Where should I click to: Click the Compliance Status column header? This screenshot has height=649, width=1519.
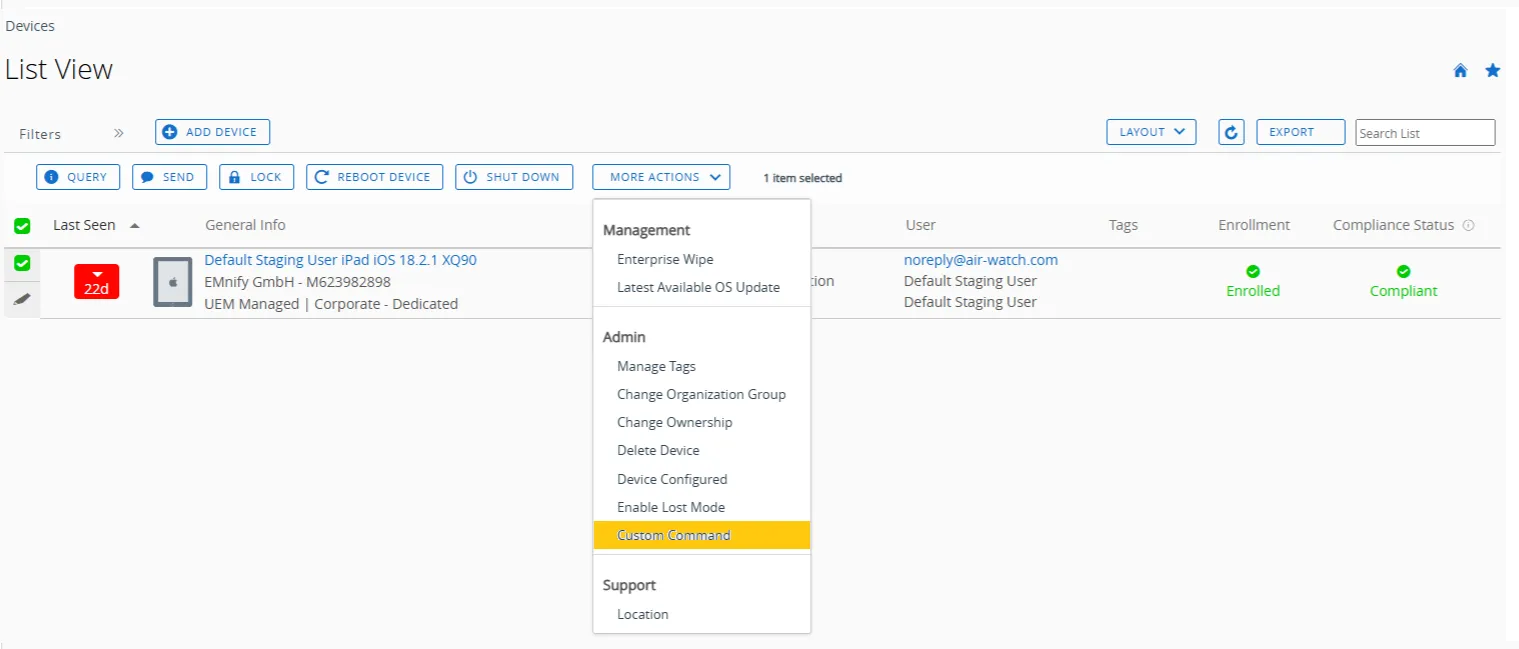1393,225
